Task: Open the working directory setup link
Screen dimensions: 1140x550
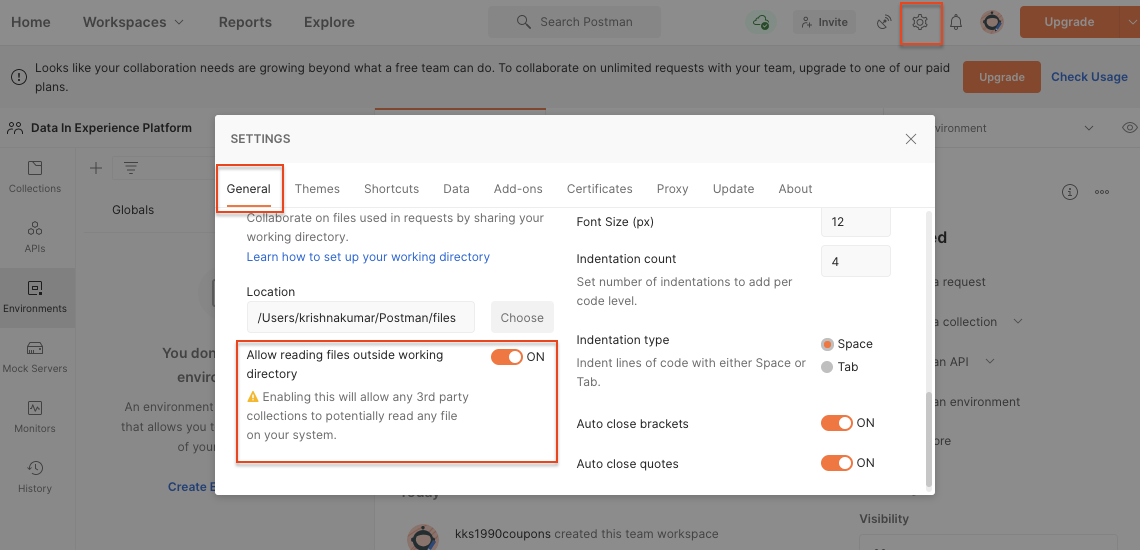Action: pyautogui.click(x=368, y=257)
